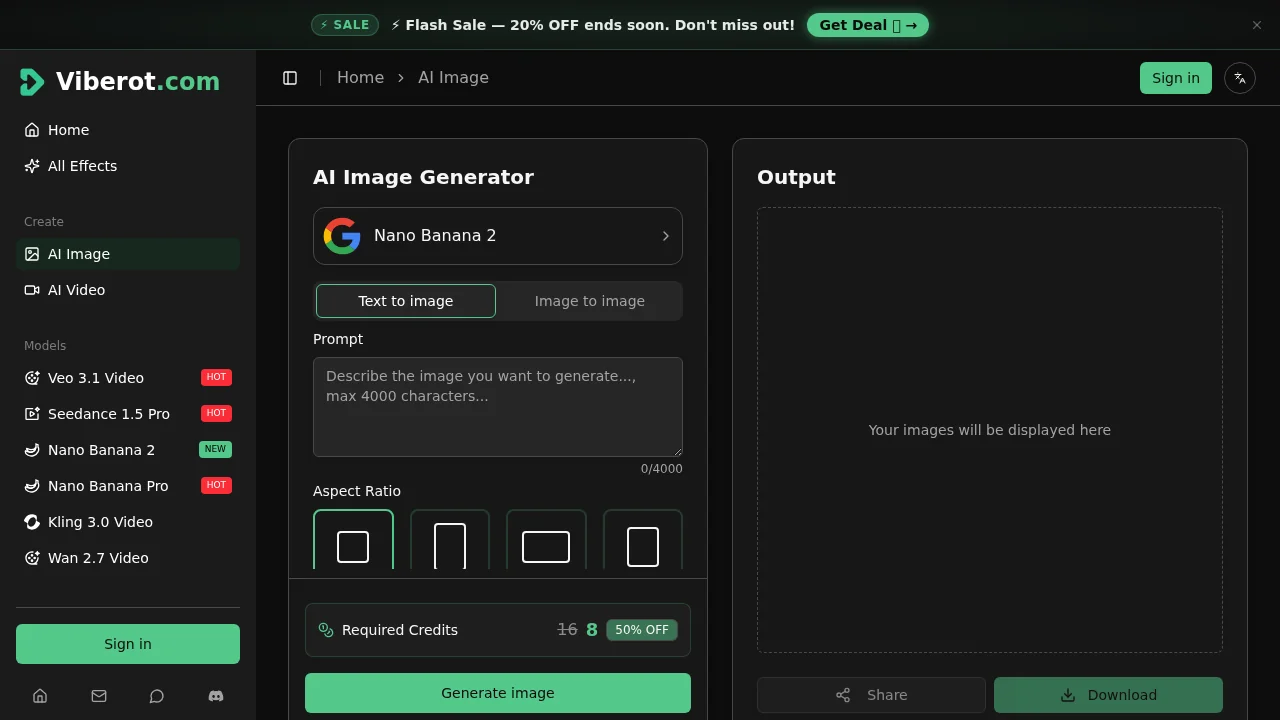Click Get Deal in the flash sale banner
The height and width of the screenshot is (720, 1280).
pos(867,24)
